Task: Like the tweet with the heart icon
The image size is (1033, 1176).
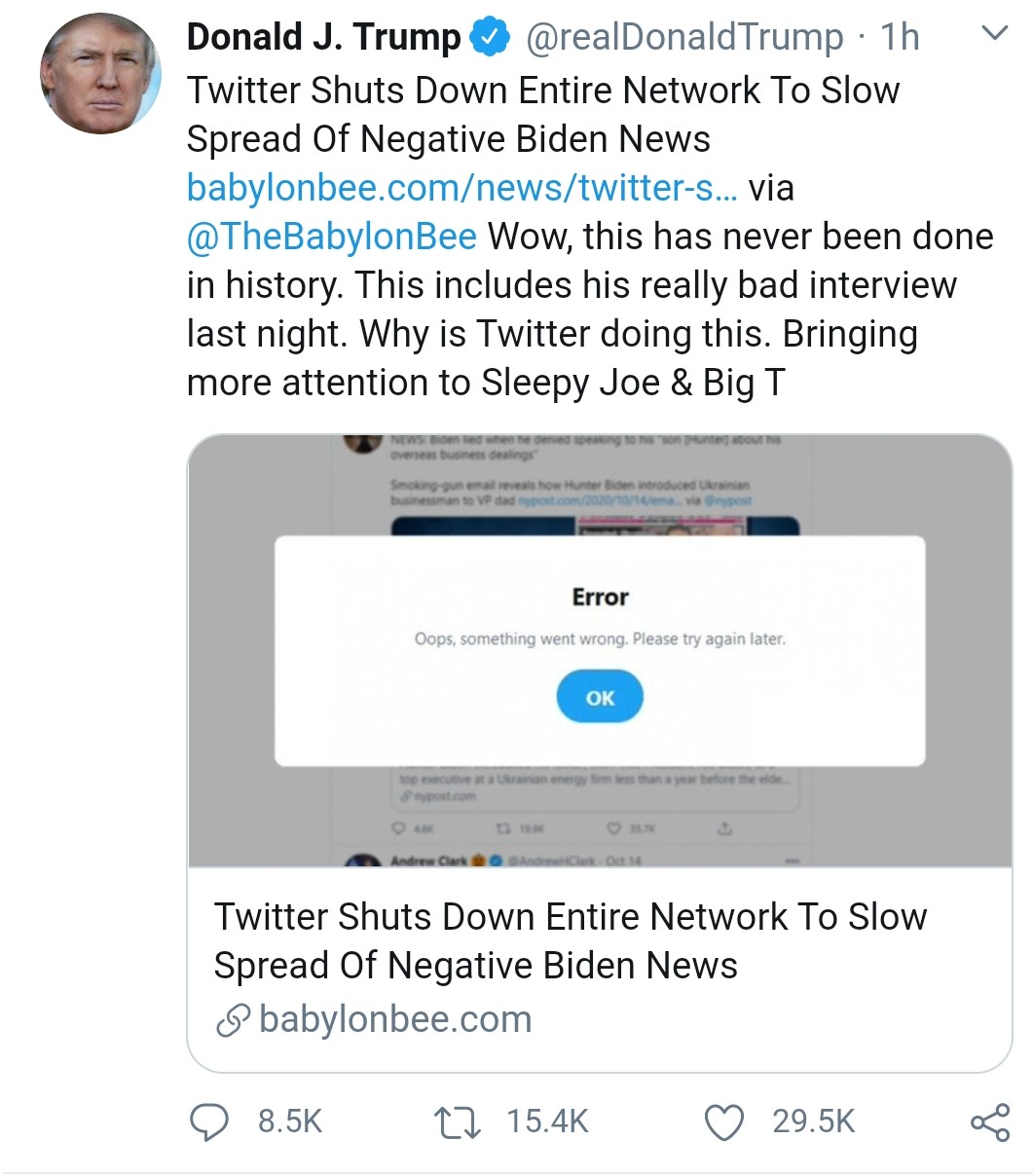Action: [x=723, y=1121]
